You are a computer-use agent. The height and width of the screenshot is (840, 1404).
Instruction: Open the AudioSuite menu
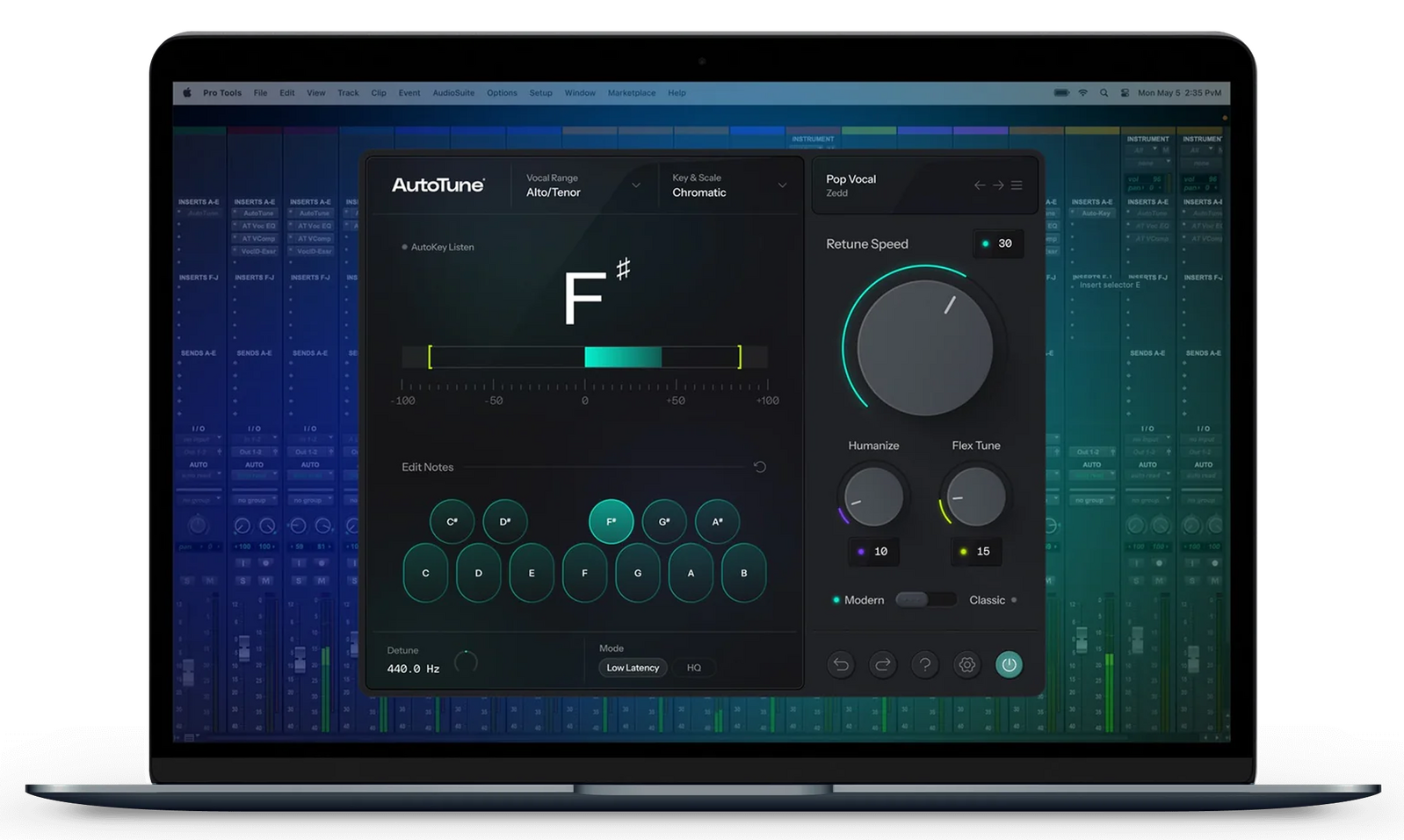(x=453, y=93)
